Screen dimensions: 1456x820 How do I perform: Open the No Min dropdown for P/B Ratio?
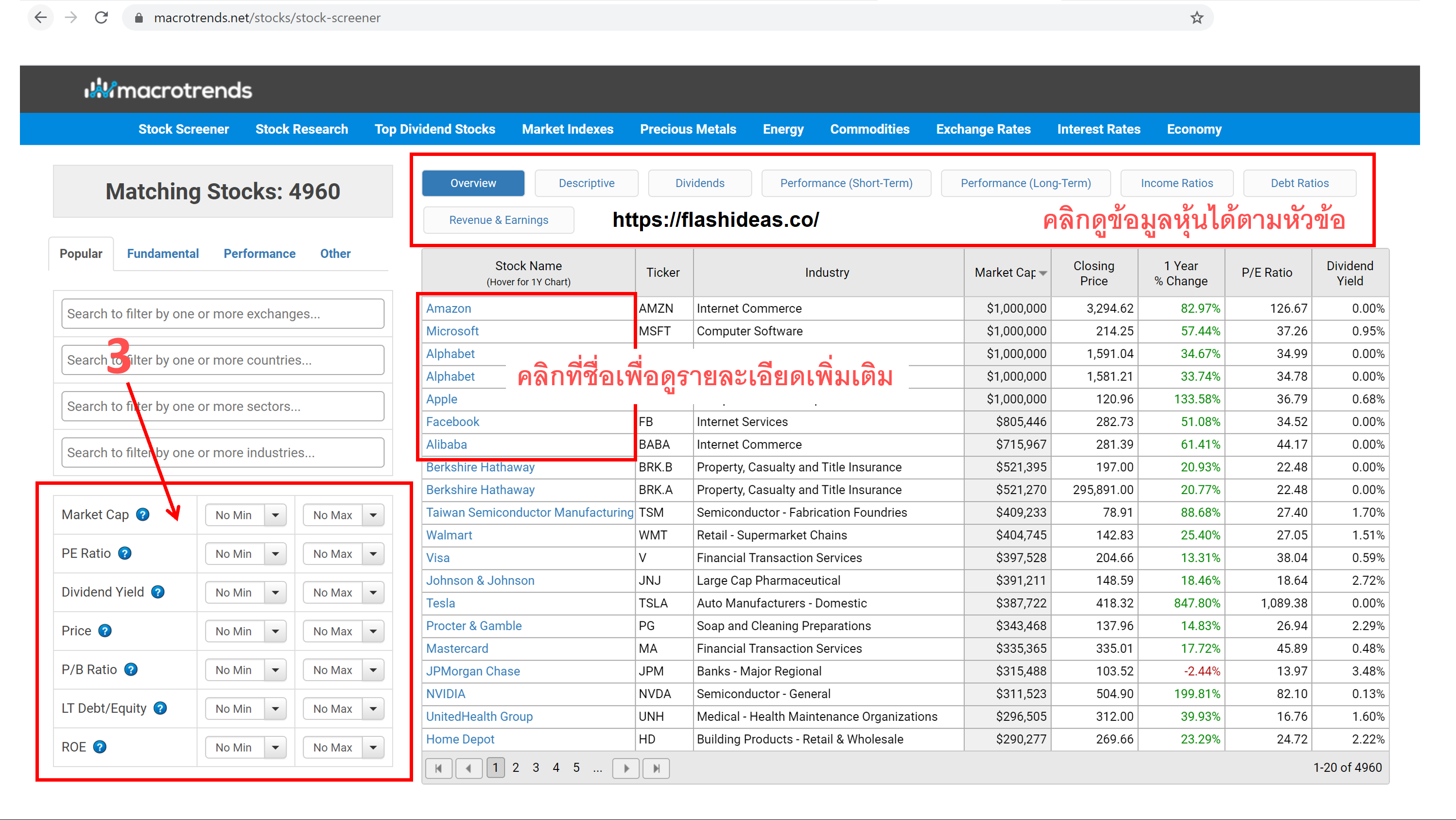[245, 670]
